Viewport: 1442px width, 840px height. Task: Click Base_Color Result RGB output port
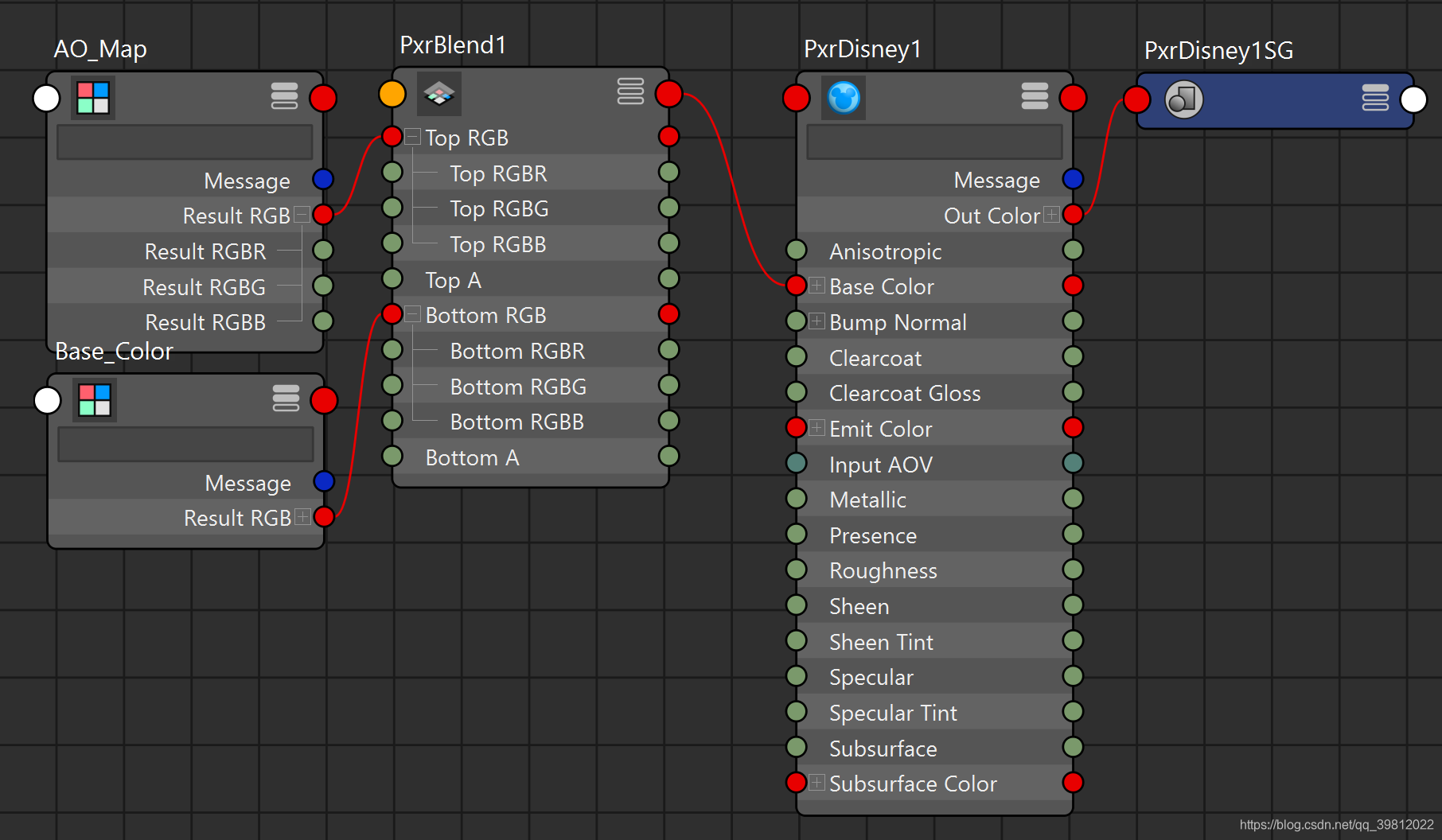324,517
